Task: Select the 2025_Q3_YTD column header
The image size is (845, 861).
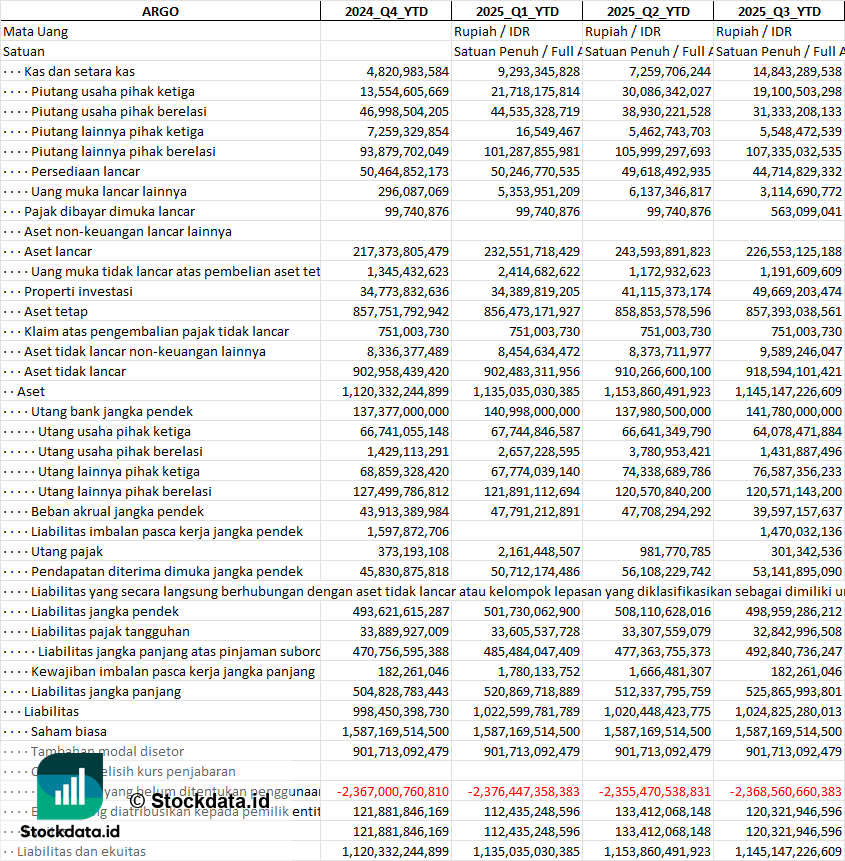Action: coord(779,12)
